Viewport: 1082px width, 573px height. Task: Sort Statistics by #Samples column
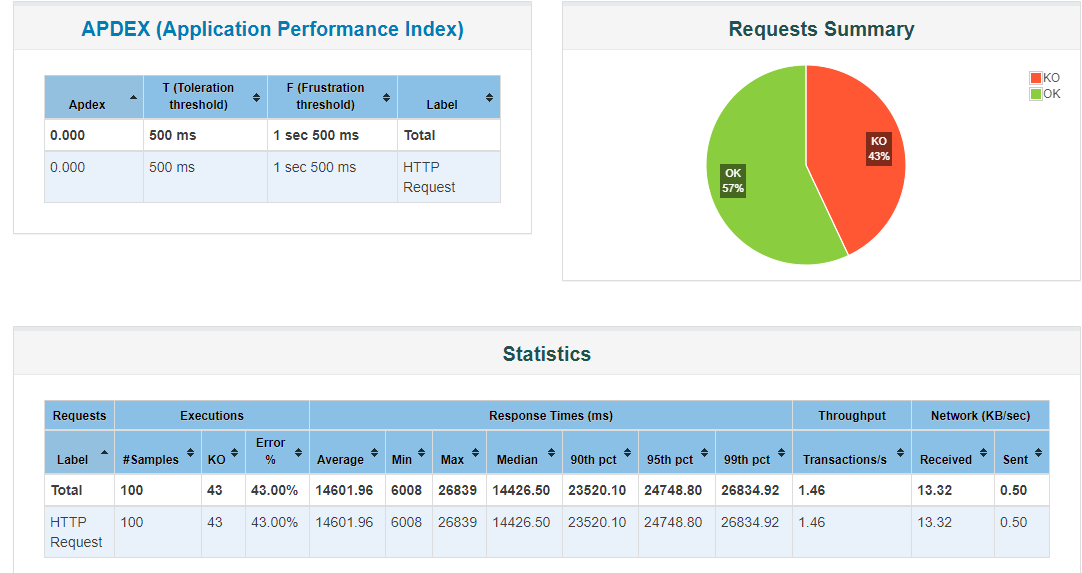coord(157,453)
